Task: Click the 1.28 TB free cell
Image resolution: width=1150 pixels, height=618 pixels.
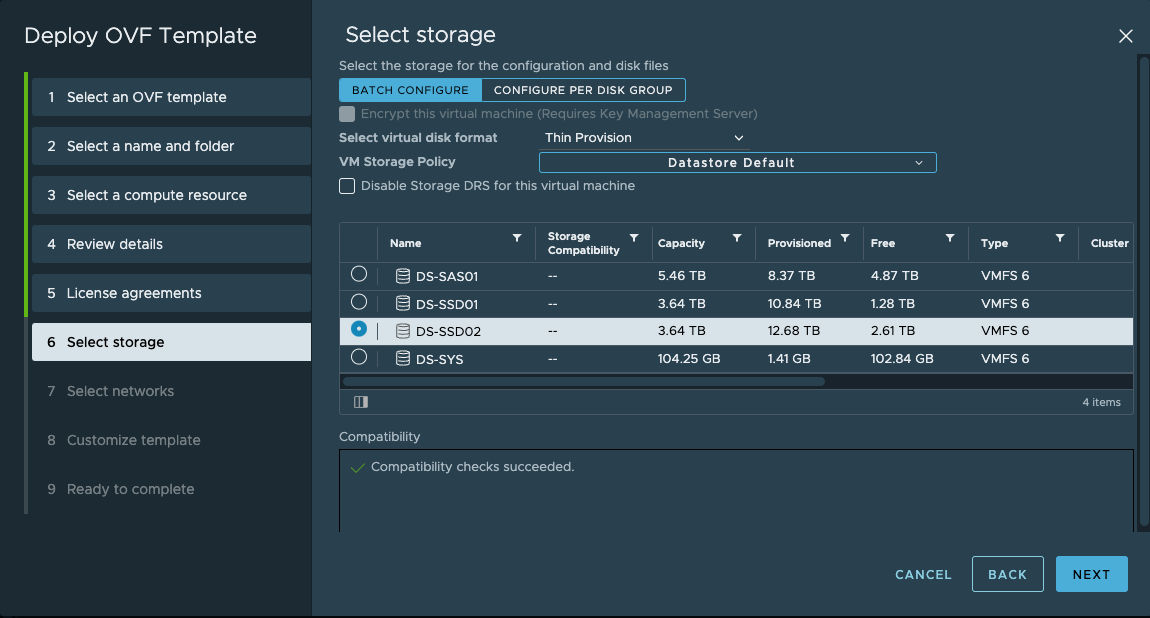Action: point(893,304)
